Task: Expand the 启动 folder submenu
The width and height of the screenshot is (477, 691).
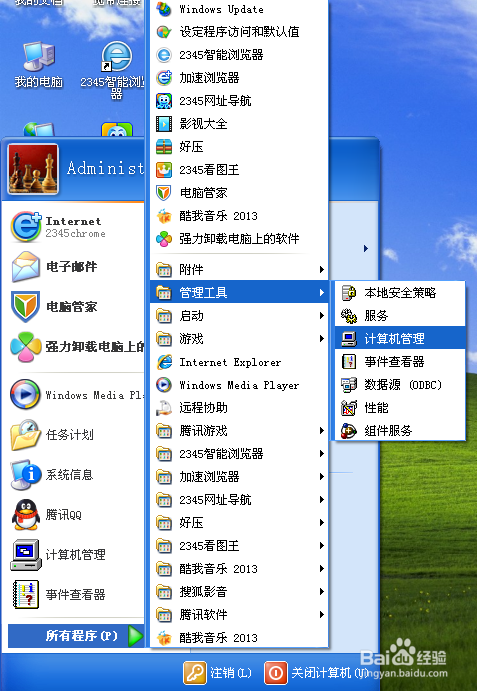Action: (x=239, y=316)
